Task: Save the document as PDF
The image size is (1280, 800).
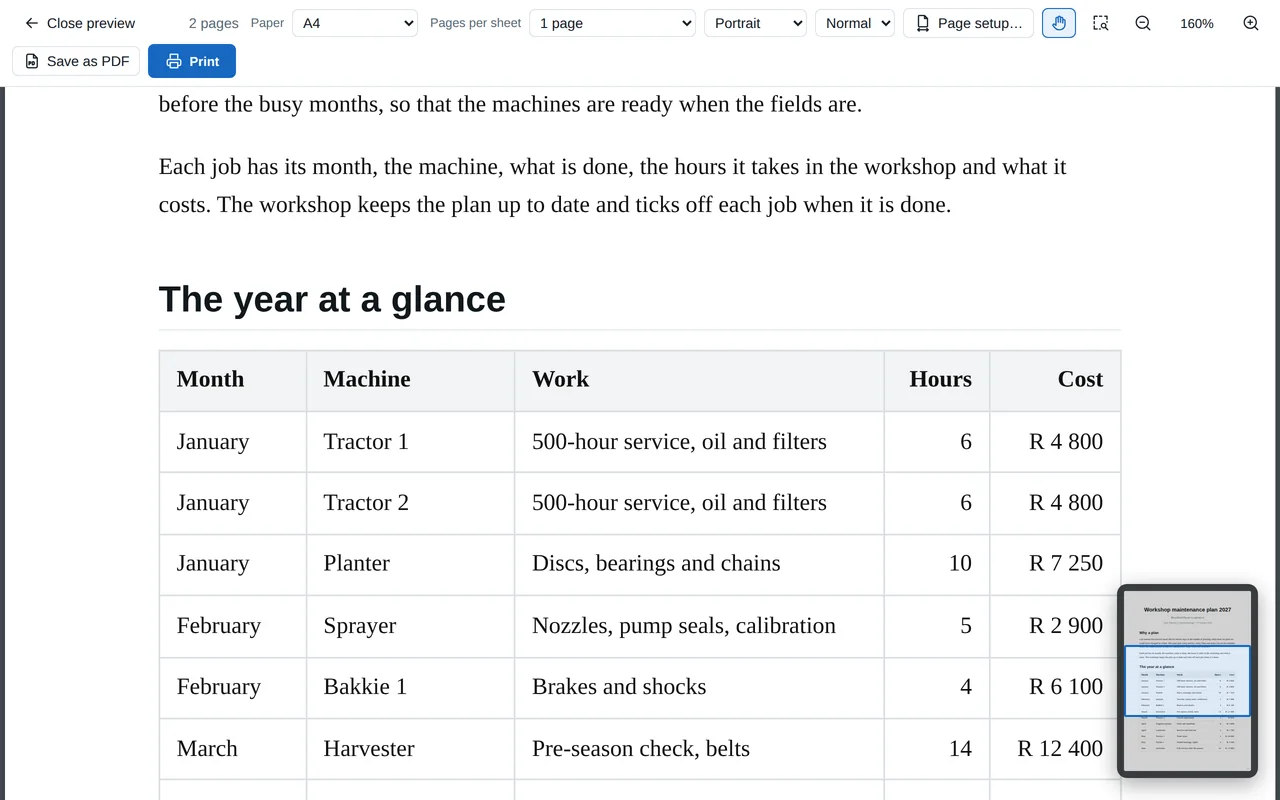Action: point(76,61)
